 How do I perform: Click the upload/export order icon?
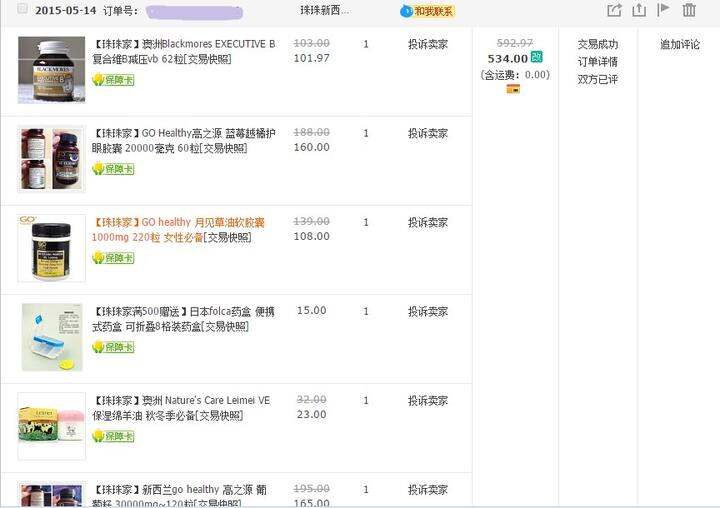click(x=639, y=10)
